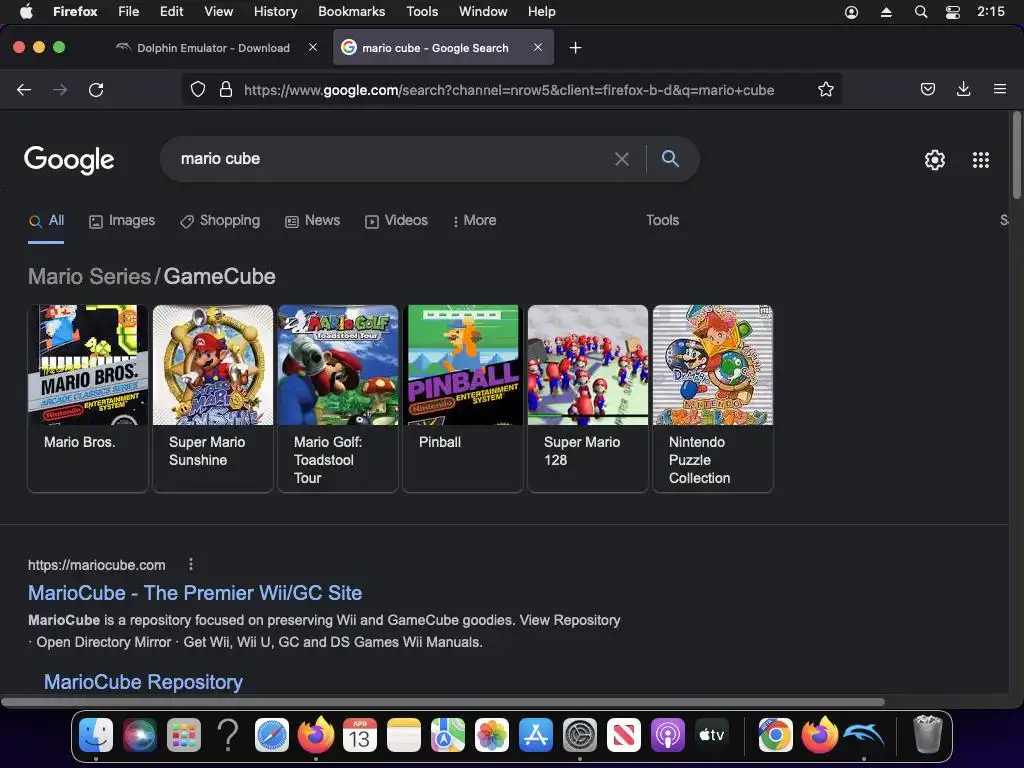Switch to Dolphin Emulator - Download tab
Screen dimensions: 1024x768
(x=213, y=48)
